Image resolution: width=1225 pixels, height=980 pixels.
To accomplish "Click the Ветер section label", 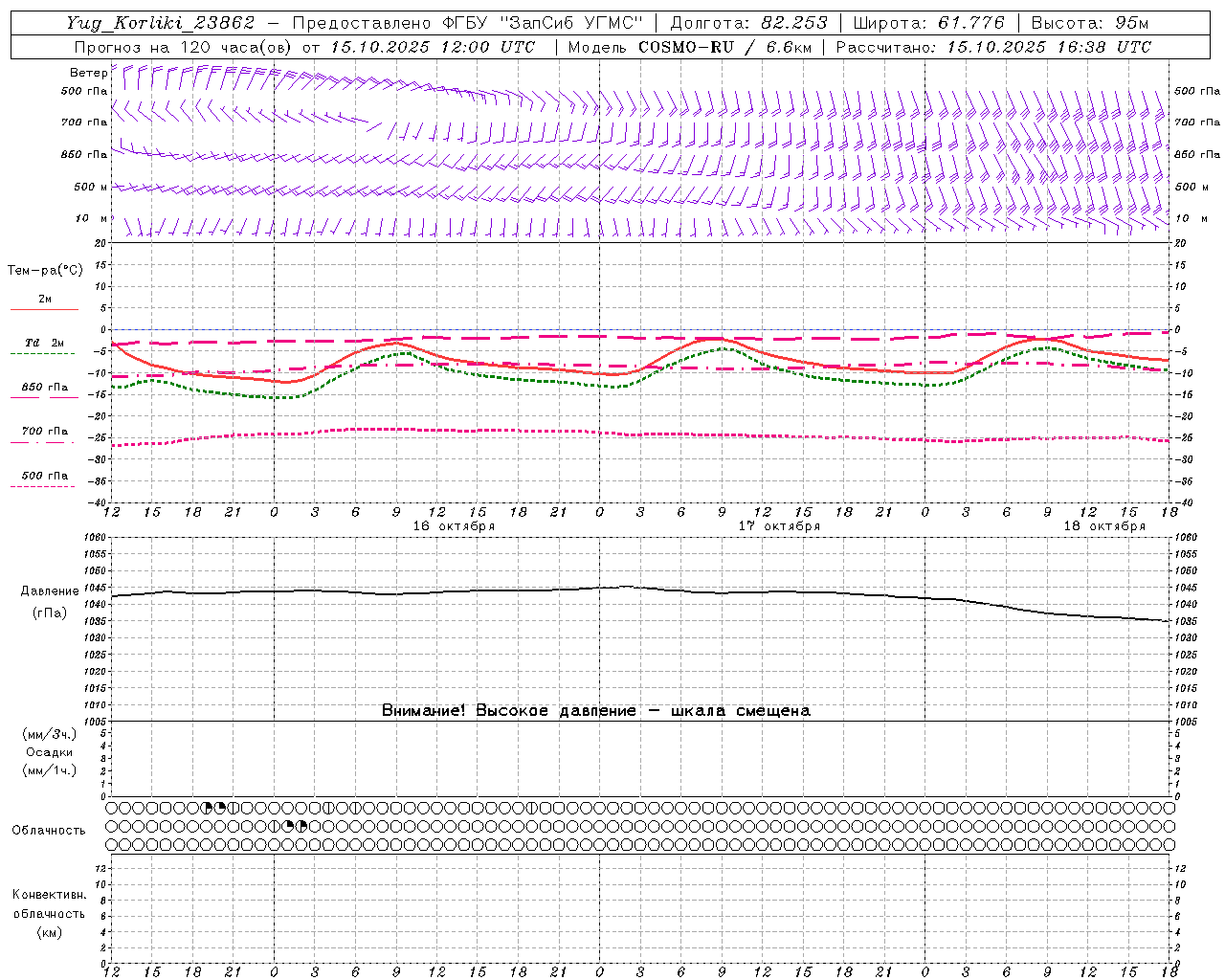I will tap(88, 73).
